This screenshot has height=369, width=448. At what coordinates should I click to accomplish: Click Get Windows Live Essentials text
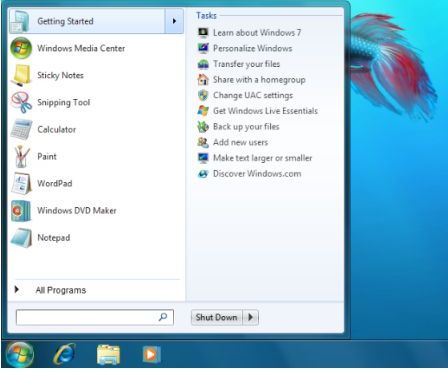(265, 111)
